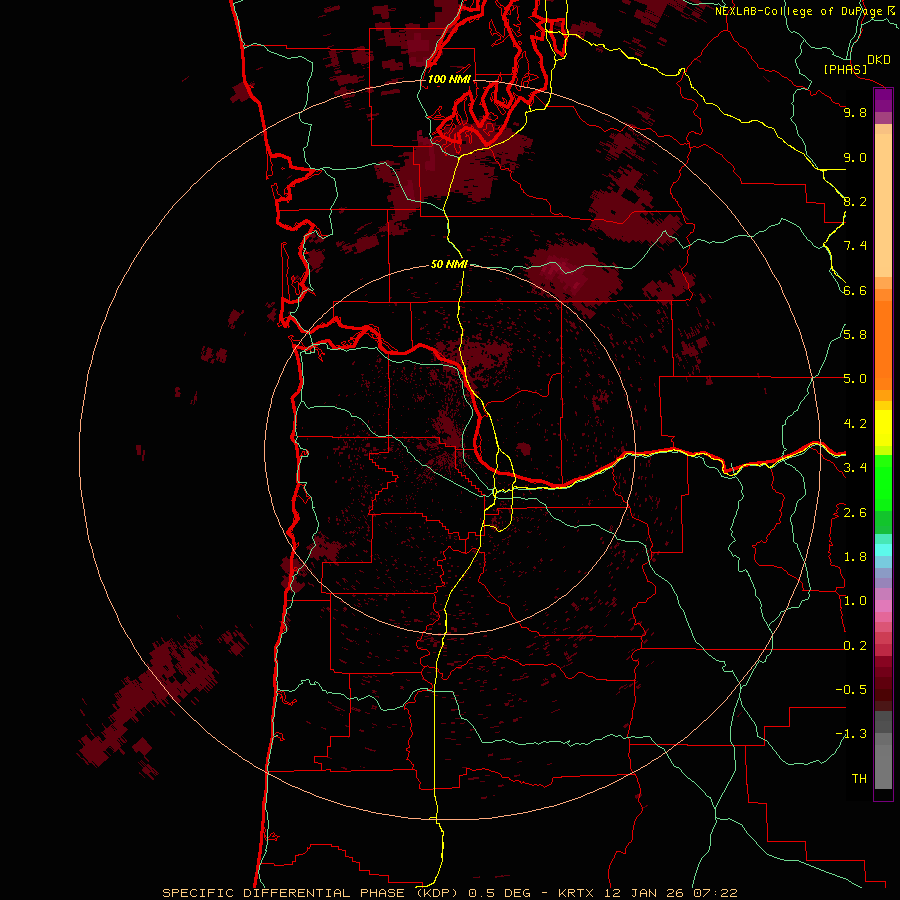The width and height of the screenshot is (900, 900).
Task: Pick the purple band atop the color scale
Action: (883, 101)
